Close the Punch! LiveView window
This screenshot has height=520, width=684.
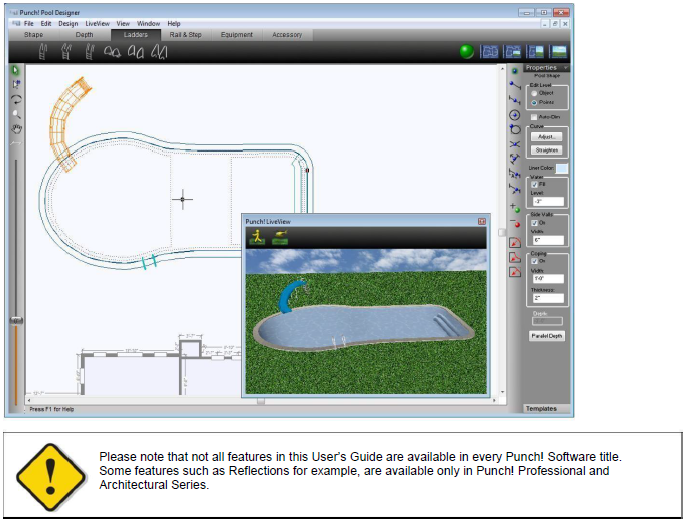point(482,222)
